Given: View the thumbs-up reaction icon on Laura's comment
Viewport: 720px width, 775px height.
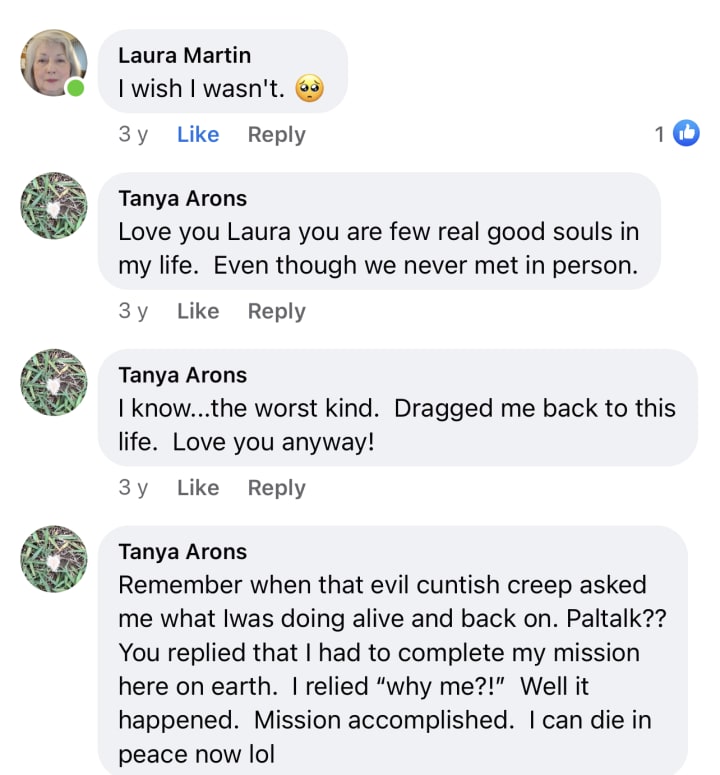Looking at the screenshot, I should [686, 133].
